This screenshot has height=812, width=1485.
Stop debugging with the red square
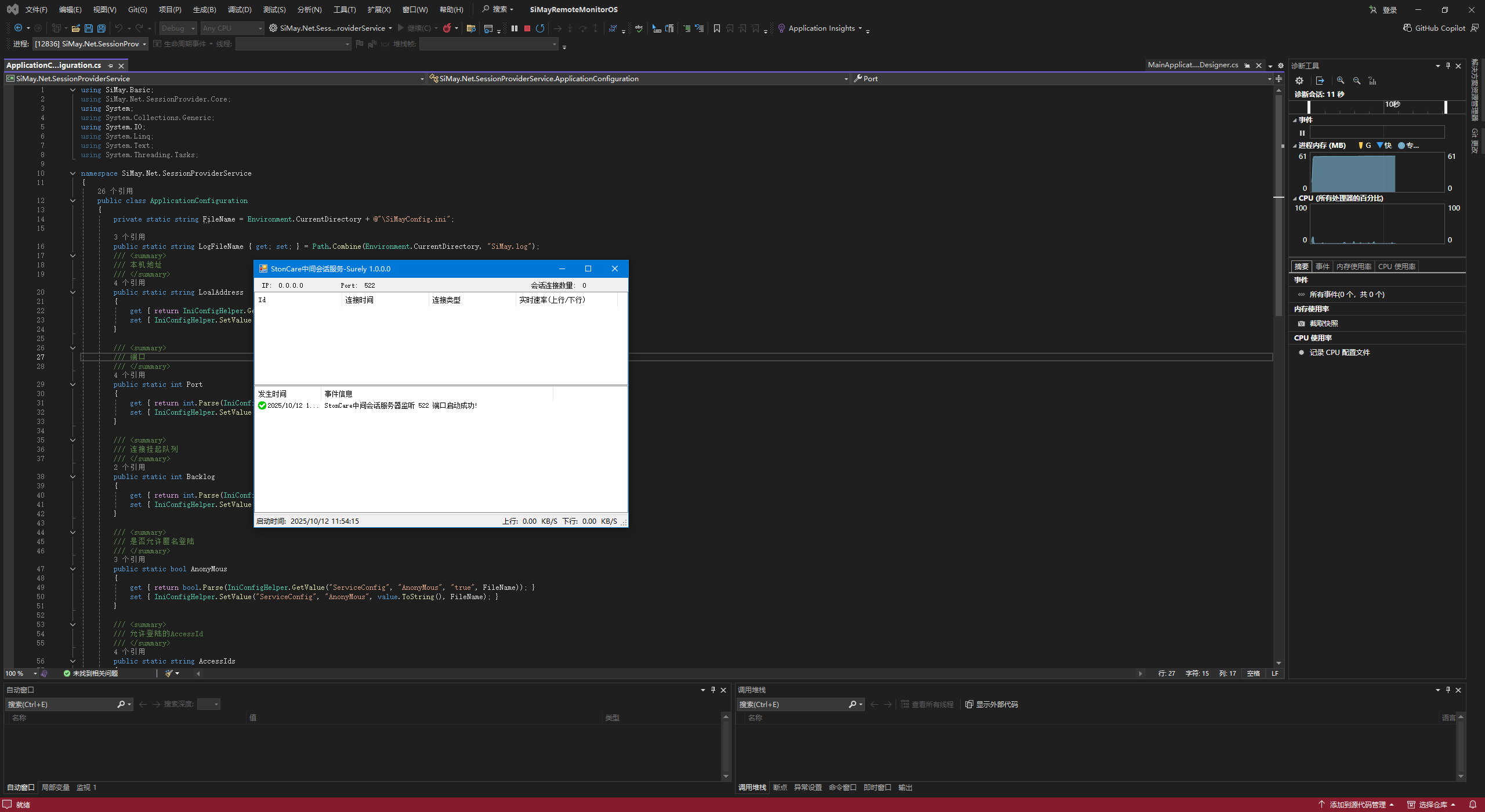click(x=527, y=28)
